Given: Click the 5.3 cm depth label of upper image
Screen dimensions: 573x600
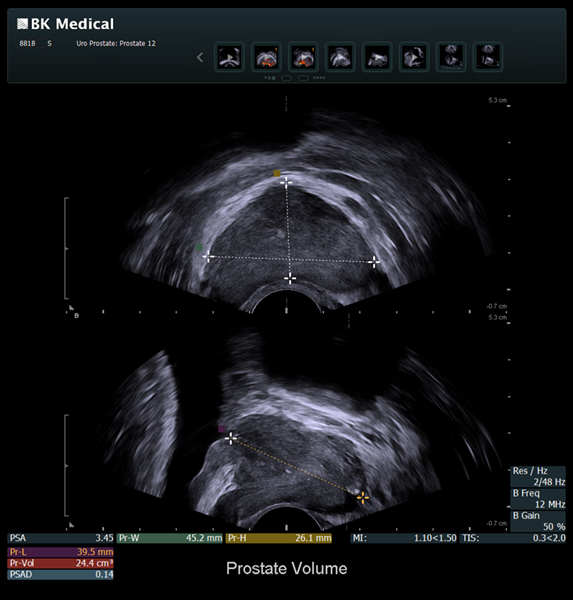Looking at the screenshot, I should pos(497,100).
